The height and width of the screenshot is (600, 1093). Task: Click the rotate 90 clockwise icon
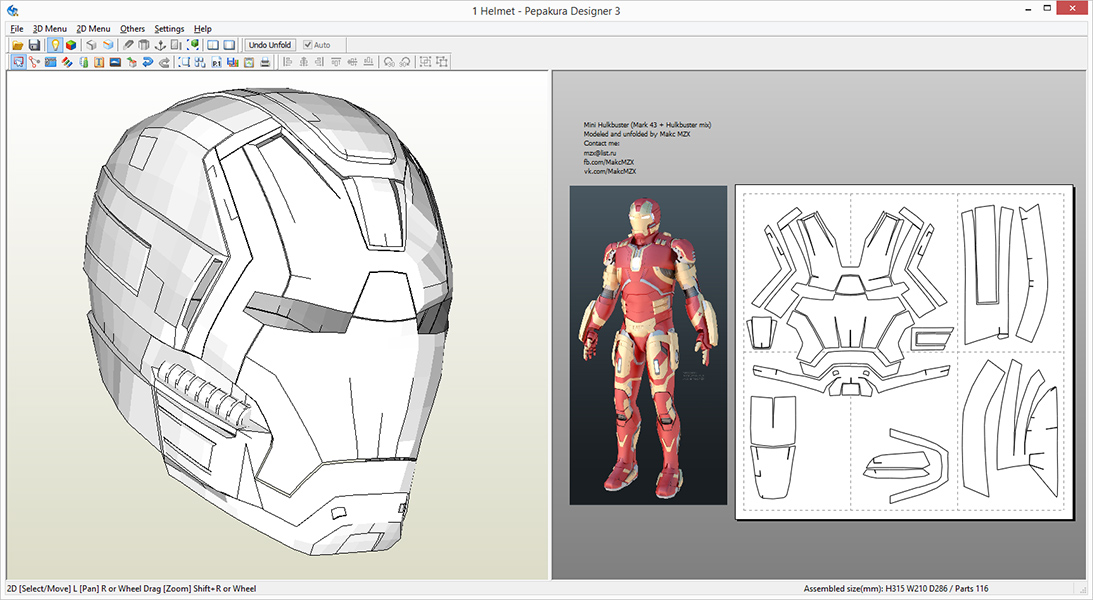405,62
